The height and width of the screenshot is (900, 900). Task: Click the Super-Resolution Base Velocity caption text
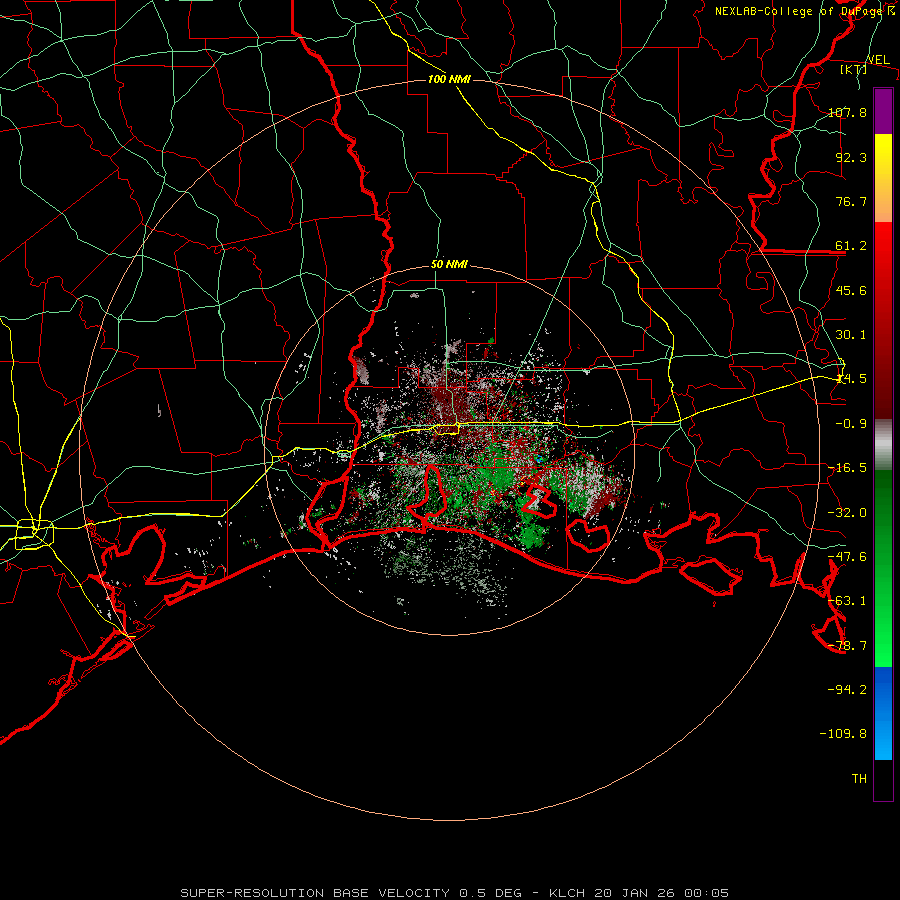(455, 893)
